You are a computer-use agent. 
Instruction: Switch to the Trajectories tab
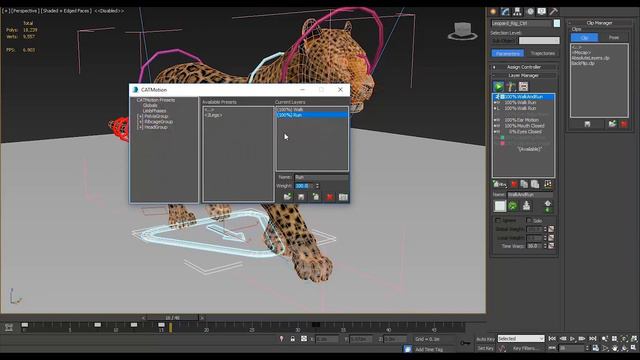[x=542, y=53]
